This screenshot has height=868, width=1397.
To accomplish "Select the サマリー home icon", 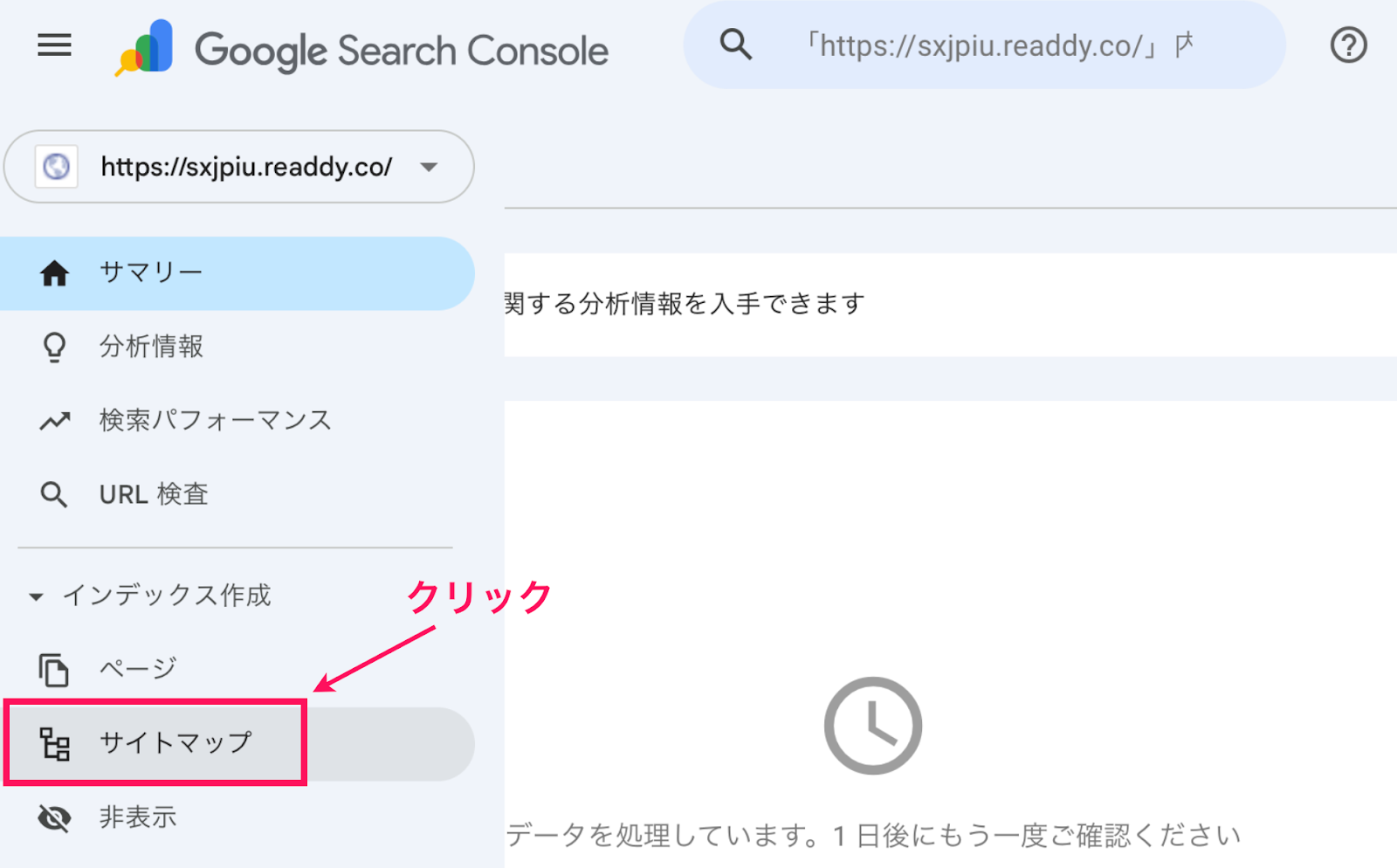I will coord(54,272).
